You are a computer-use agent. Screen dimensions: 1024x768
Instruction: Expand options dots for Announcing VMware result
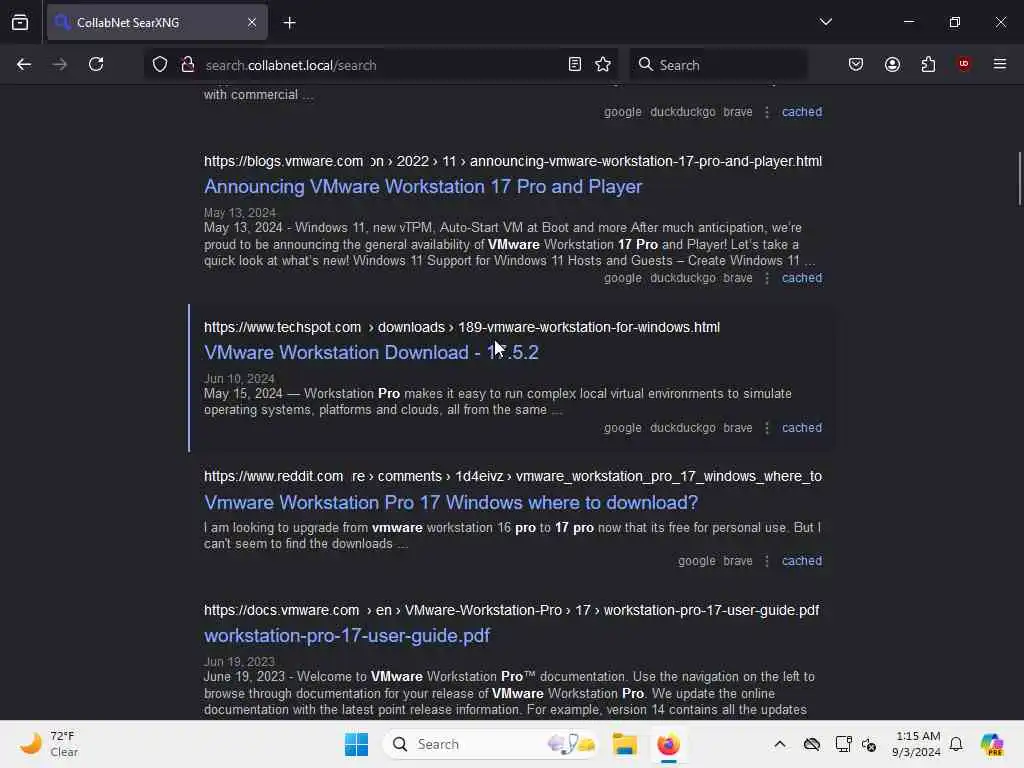click(767, 278)
